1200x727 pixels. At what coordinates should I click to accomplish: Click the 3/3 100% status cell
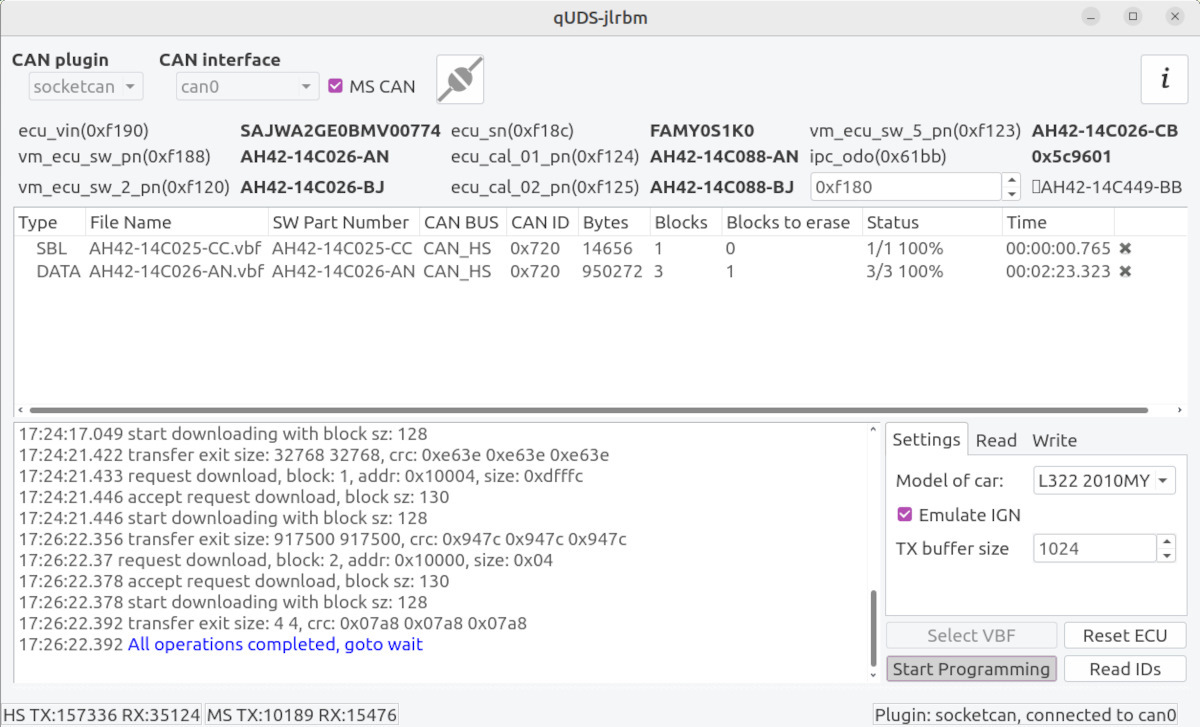click(905, 272)
